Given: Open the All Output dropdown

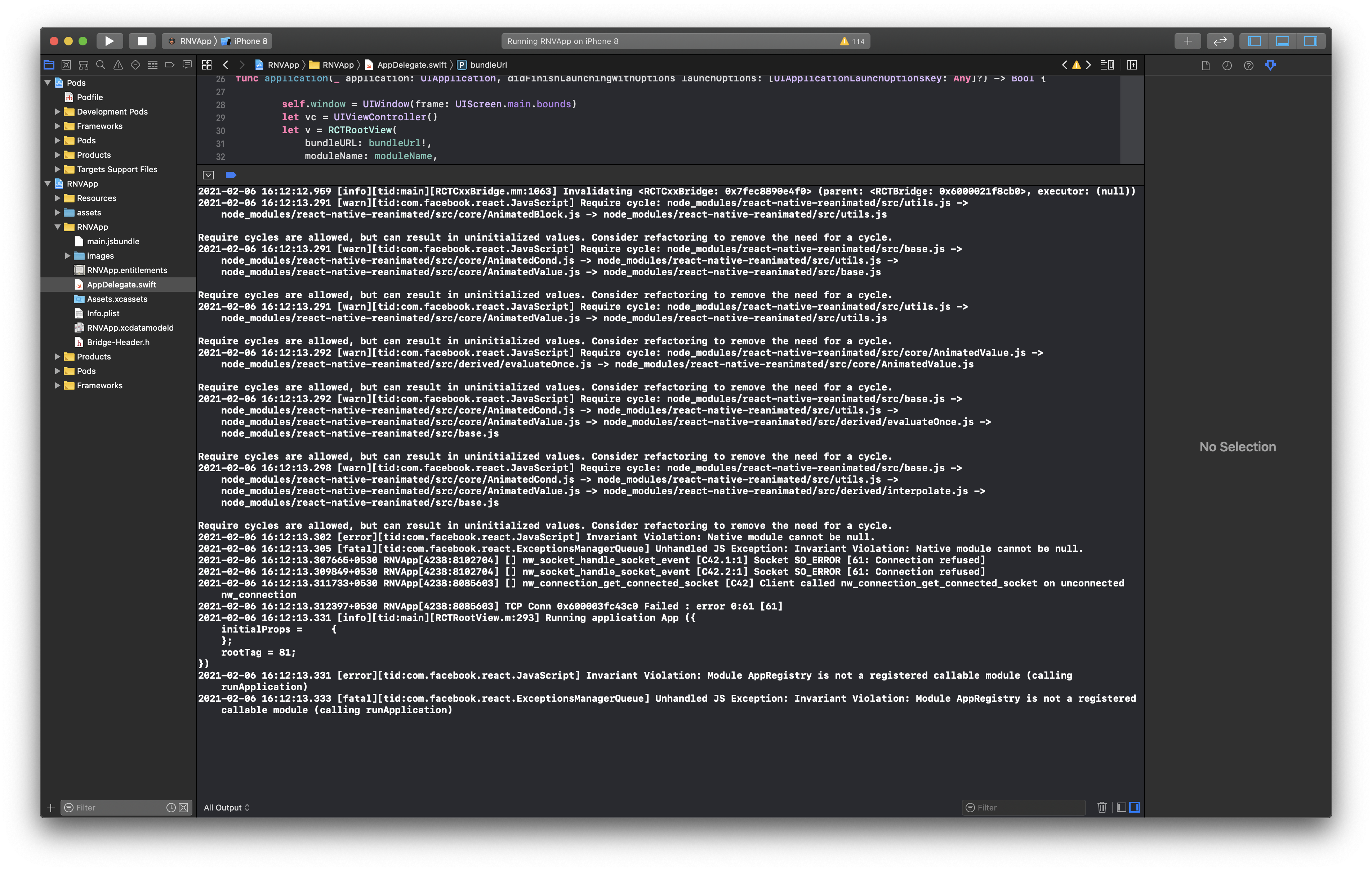Looking at the screenshot, I should click(x=227, y=807).
